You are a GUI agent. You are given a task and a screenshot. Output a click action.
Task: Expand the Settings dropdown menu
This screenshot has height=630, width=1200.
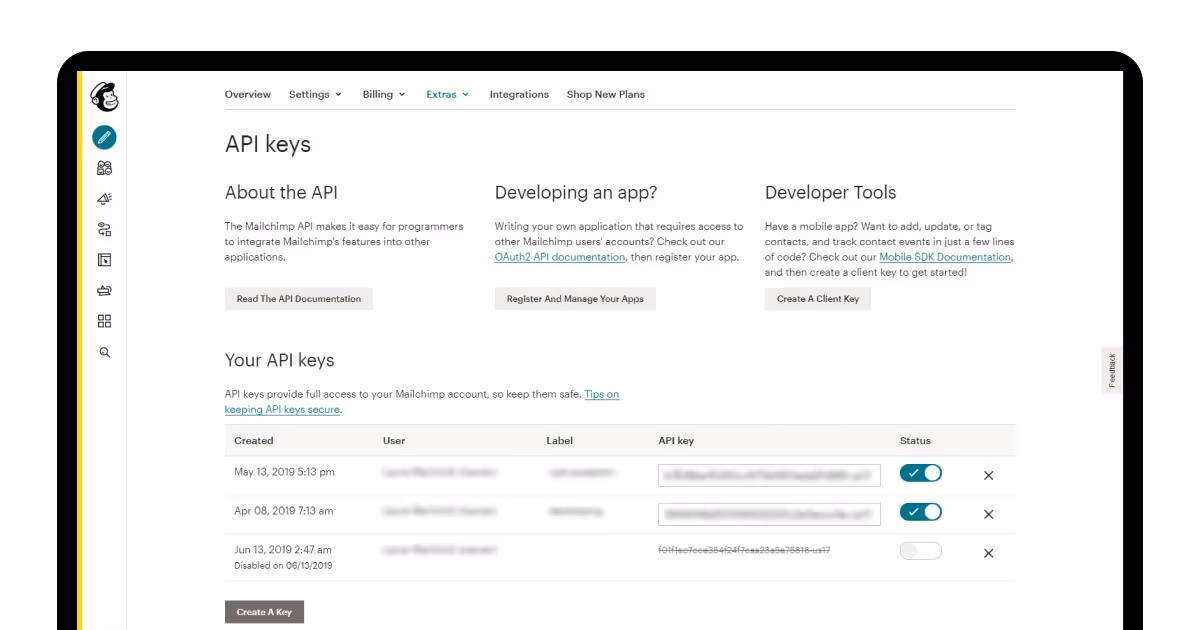pyautogui.click(x=315, y=94)
